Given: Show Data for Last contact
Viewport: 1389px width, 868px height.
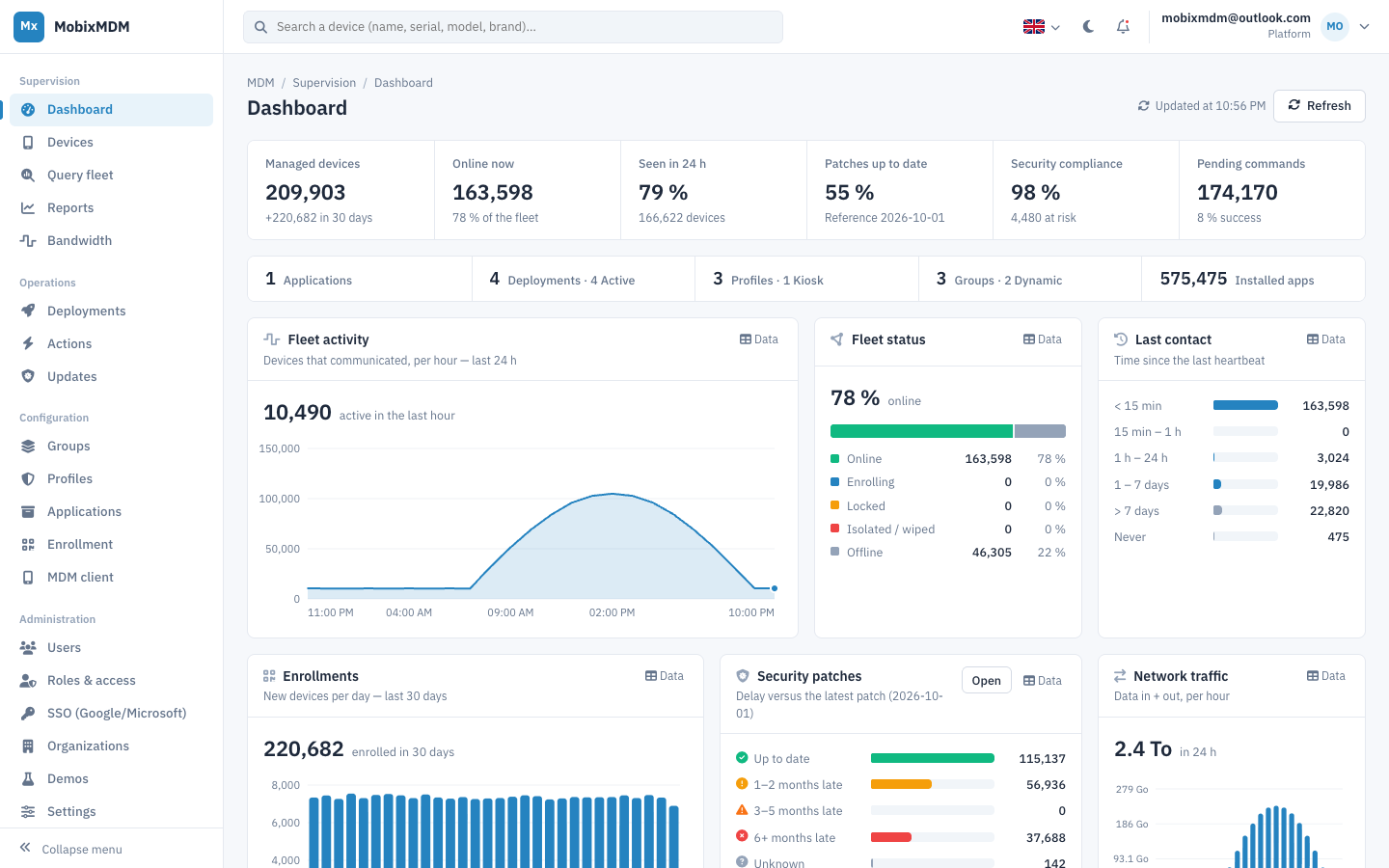Looking at the screenshot, I should [x=1326, y=339].
